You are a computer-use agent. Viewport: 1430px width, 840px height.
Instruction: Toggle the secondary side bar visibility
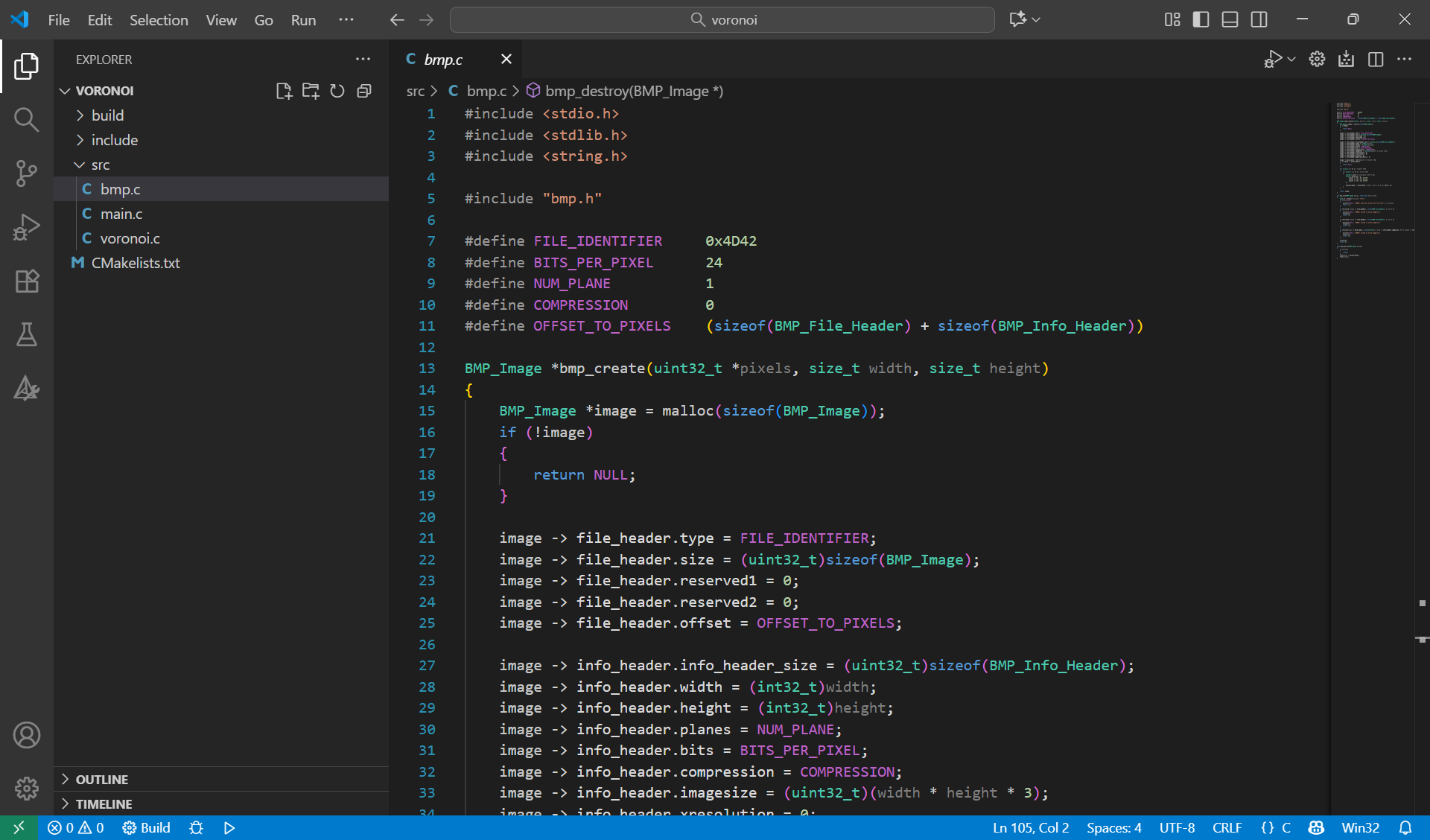pos(1259,19)
